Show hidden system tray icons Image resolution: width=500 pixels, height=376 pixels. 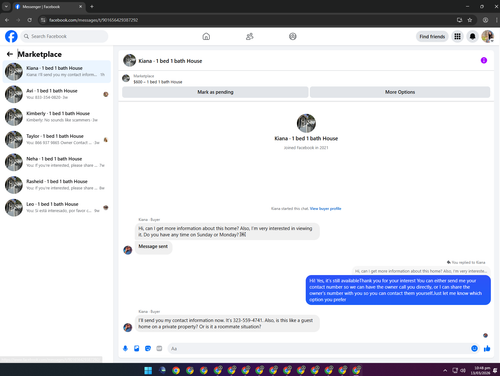tap(445, 370)
